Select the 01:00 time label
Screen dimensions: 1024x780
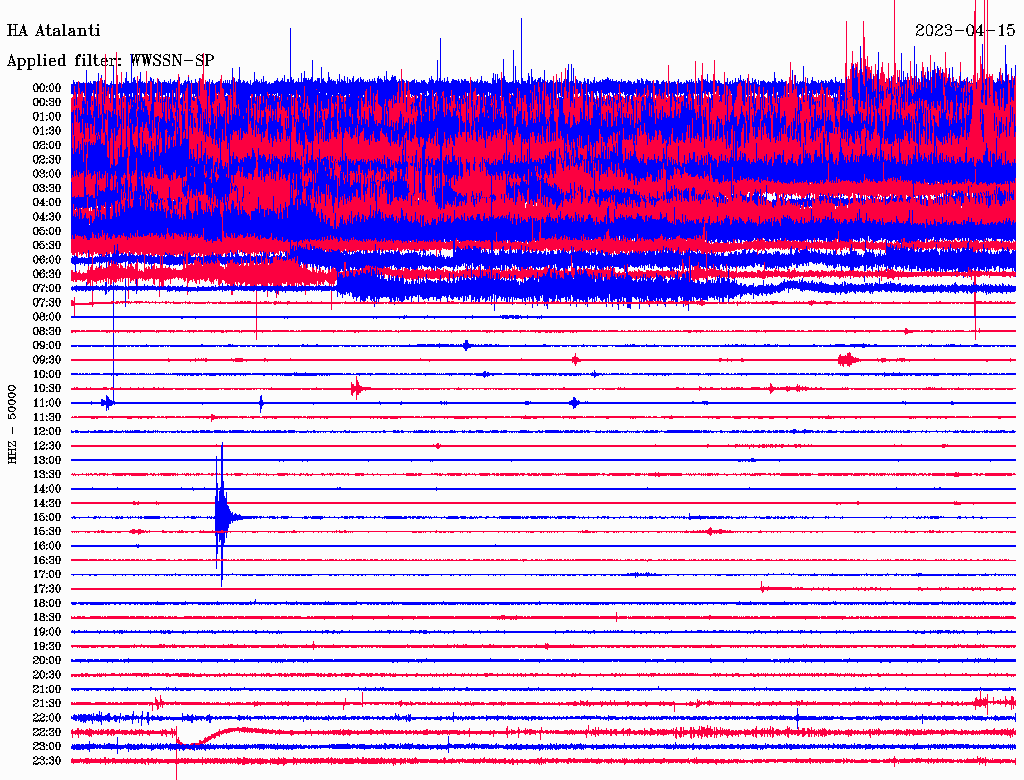coord(47,116)
